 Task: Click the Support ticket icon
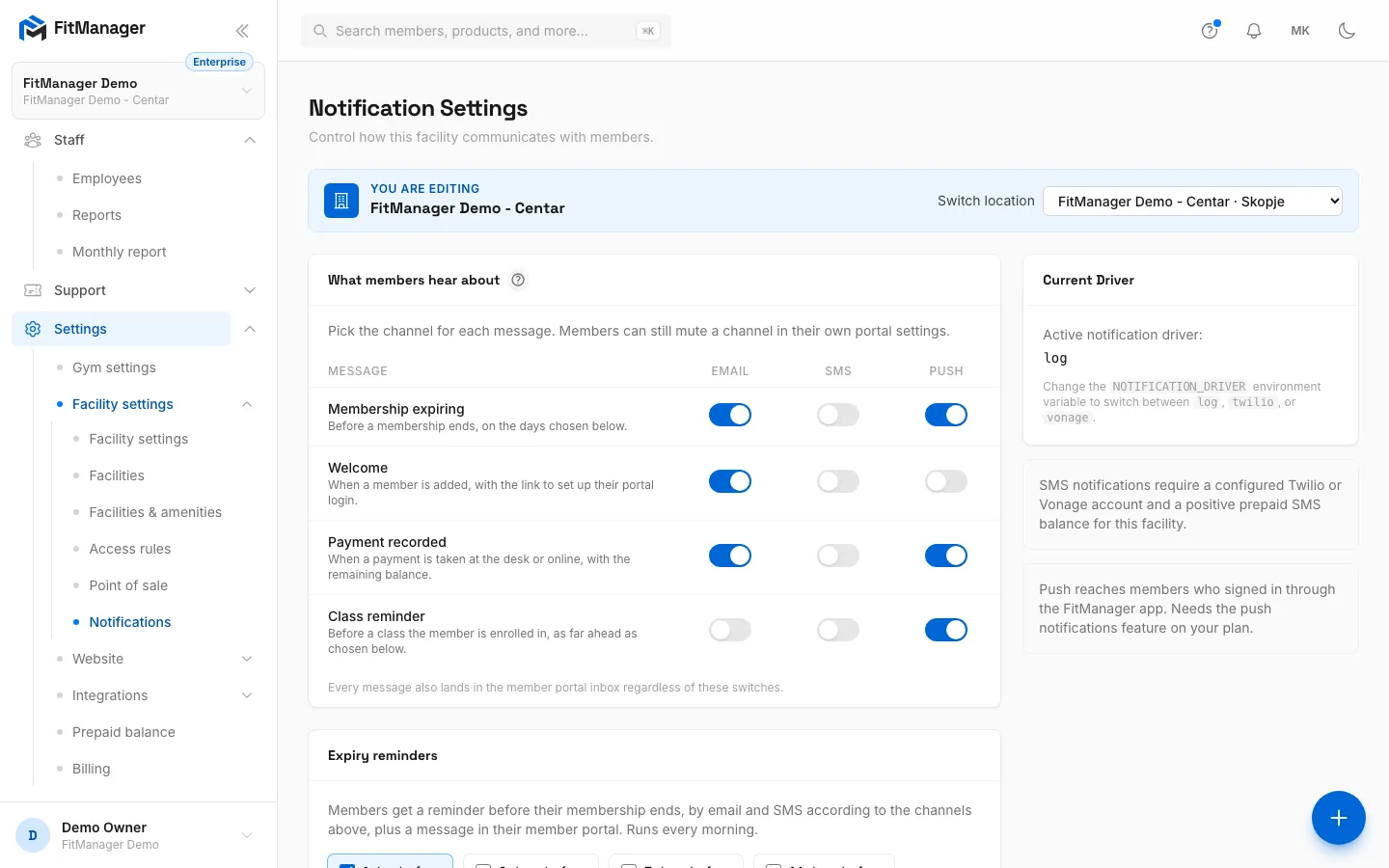33,290
